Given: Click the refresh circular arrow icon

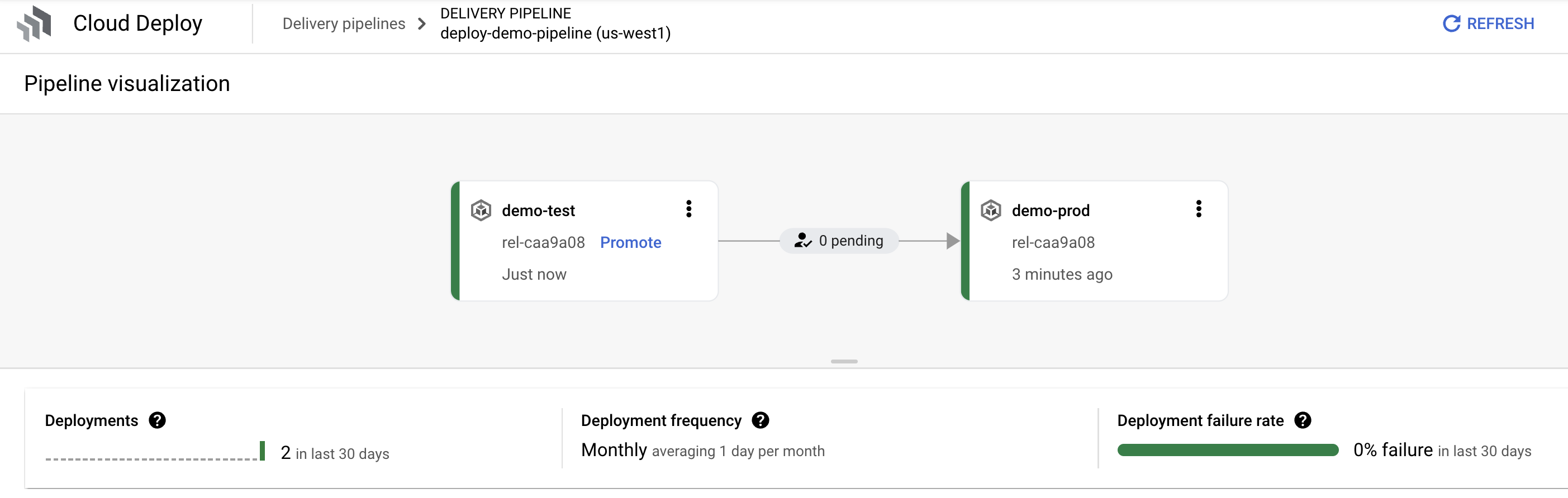Looking at the screenshot, I should pyautogui.click(x=1451, y=23).
